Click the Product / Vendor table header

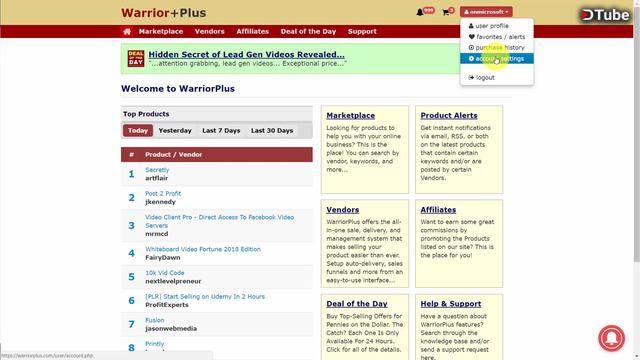[x=173, y=155]
